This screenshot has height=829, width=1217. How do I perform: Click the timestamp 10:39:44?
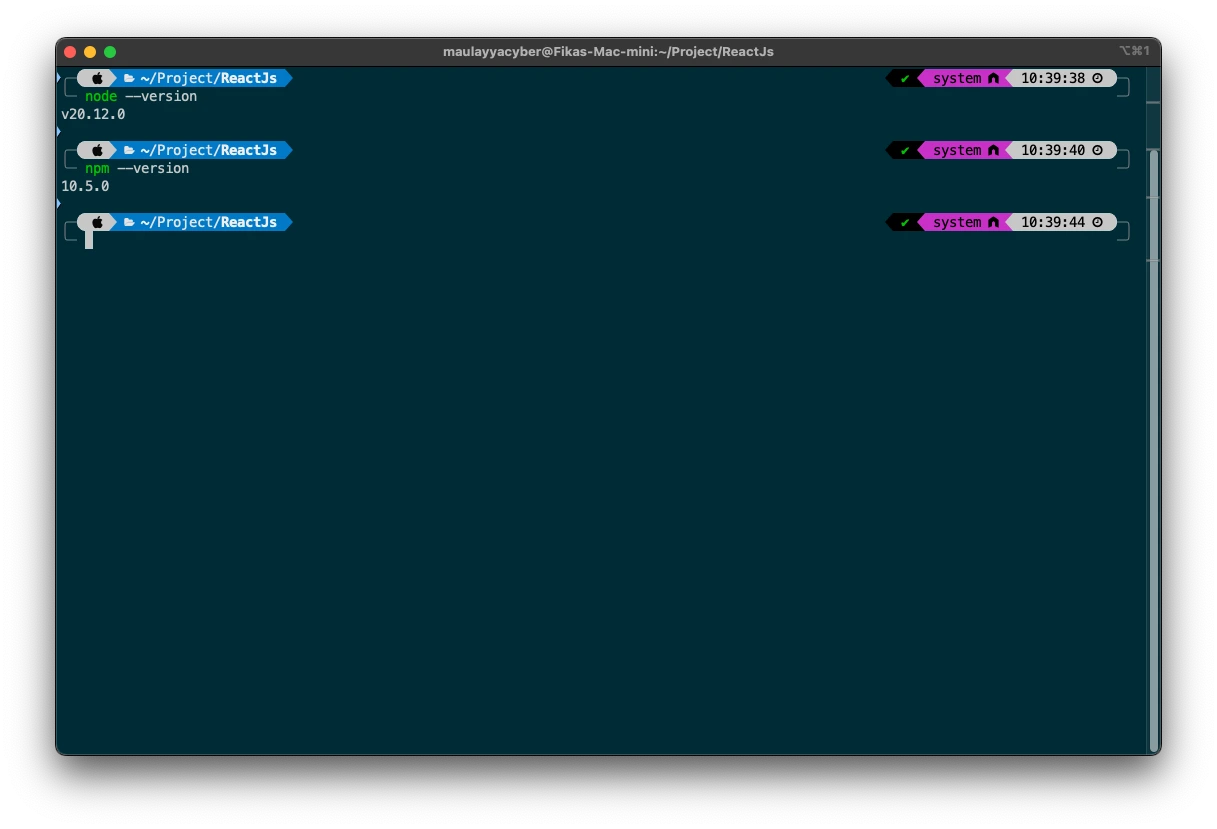(1053, 222)
